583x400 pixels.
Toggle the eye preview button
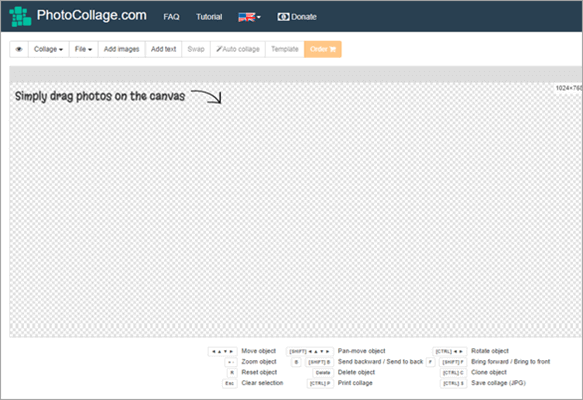click(x=19, y=49)
